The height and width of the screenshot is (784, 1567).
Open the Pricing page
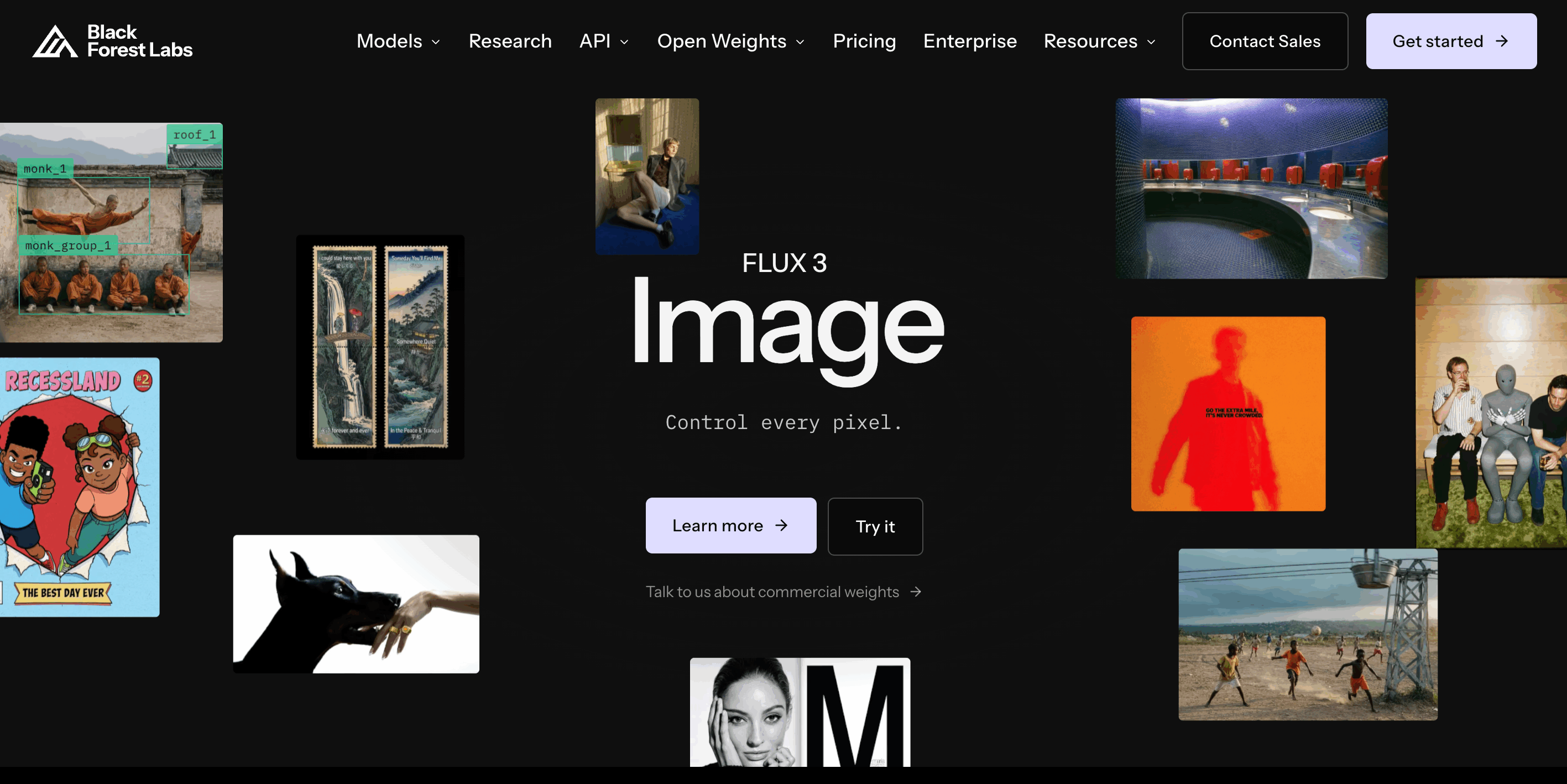pos(864,41)
